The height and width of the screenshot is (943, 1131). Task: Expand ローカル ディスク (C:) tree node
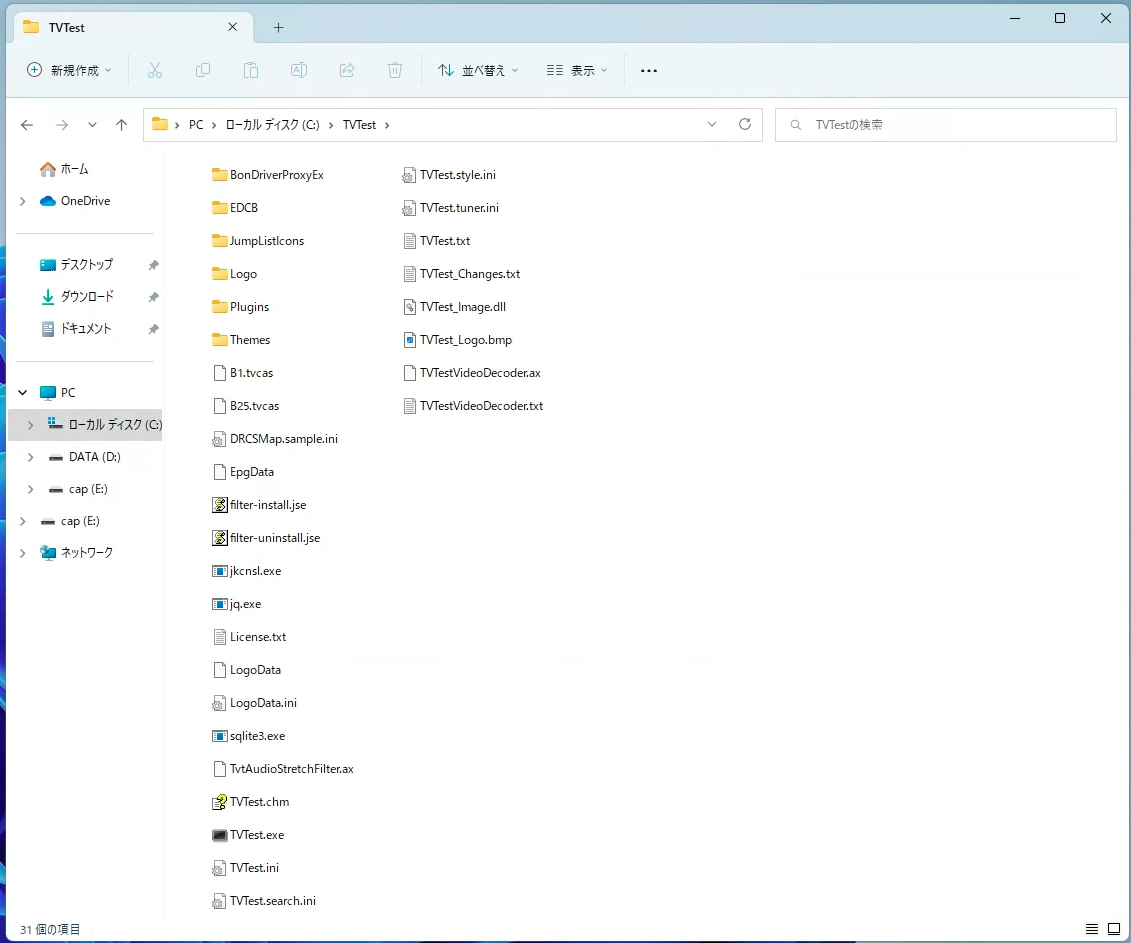(x=30, y=425)
